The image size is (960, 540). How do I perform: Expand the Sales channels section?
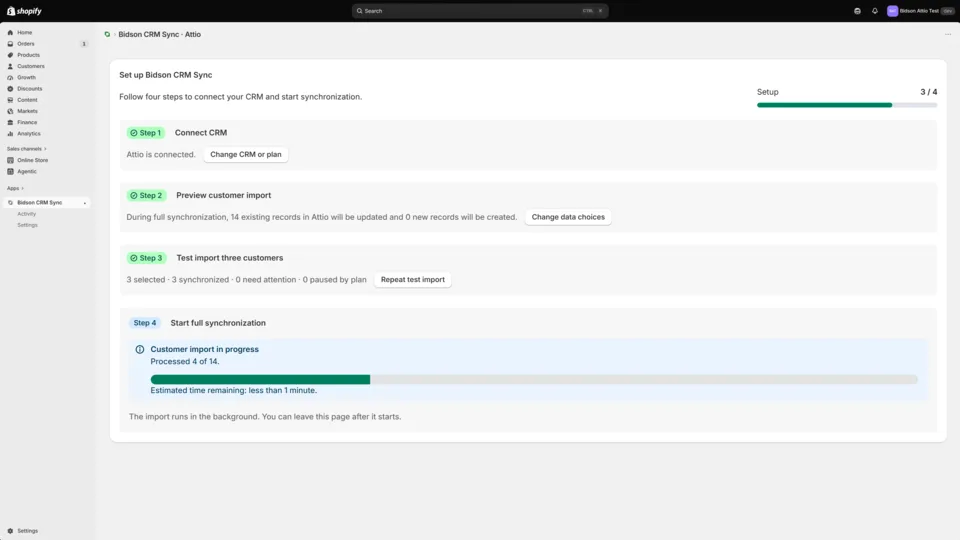pyautogui.click(x=26, y=149)
